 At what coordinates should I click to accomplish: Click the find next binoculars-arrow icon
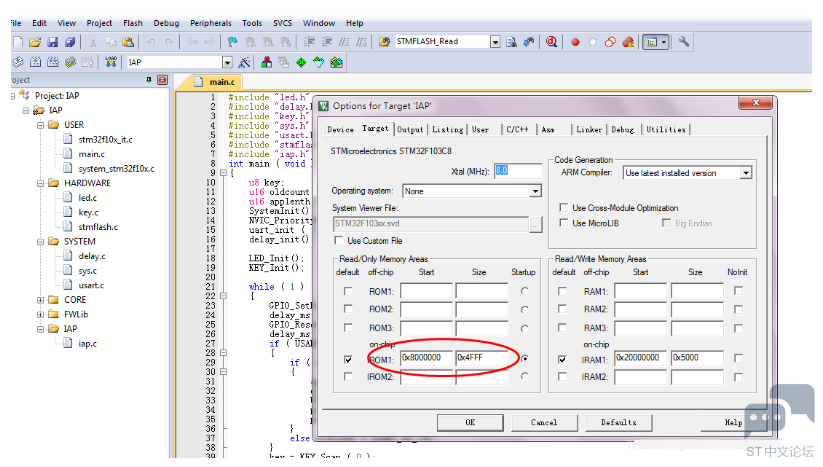[x=529, y=42]
